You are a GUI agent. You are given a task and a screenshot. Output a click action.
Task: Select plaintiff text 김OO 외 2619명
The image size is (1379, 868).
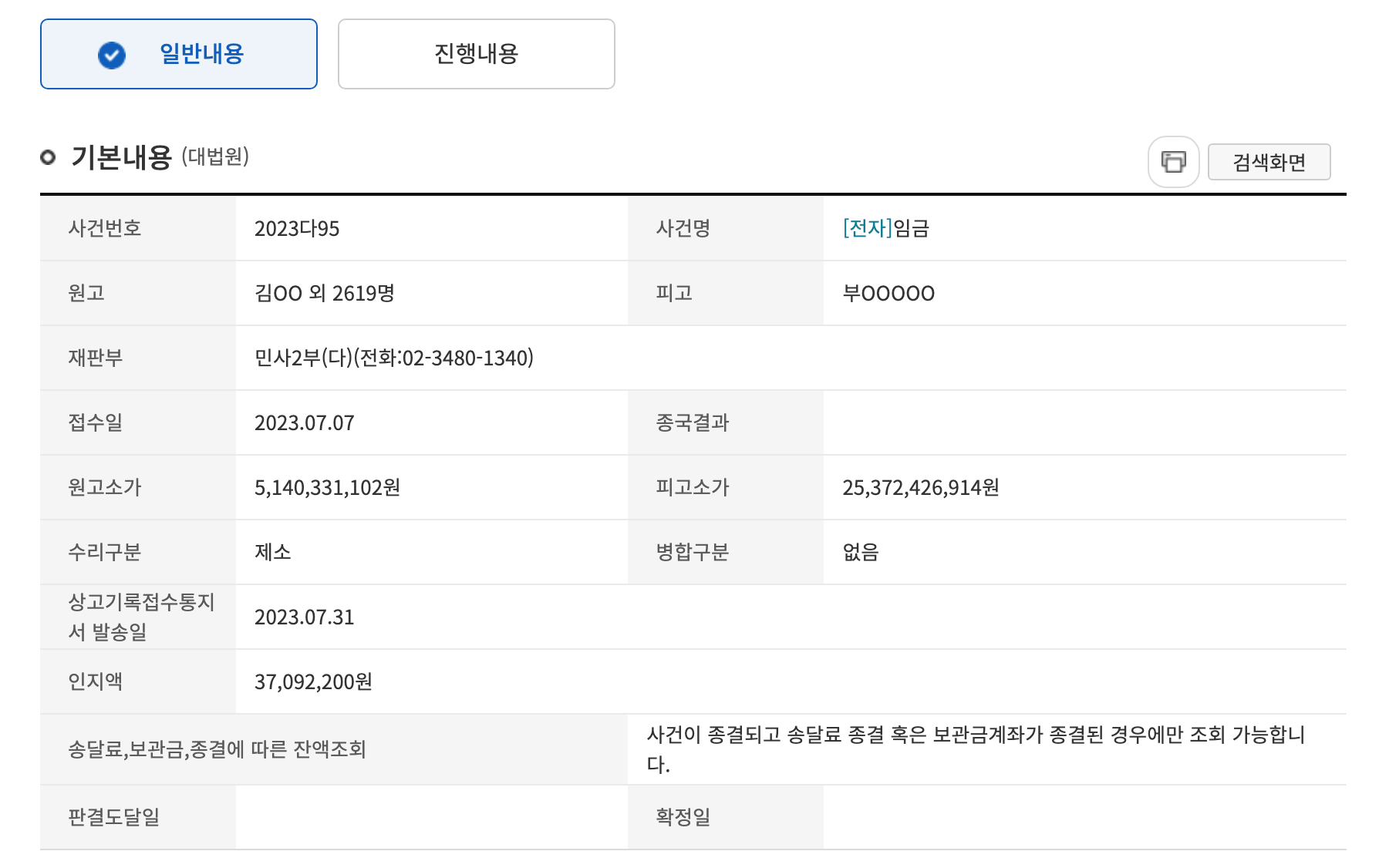tap(324, 294)
